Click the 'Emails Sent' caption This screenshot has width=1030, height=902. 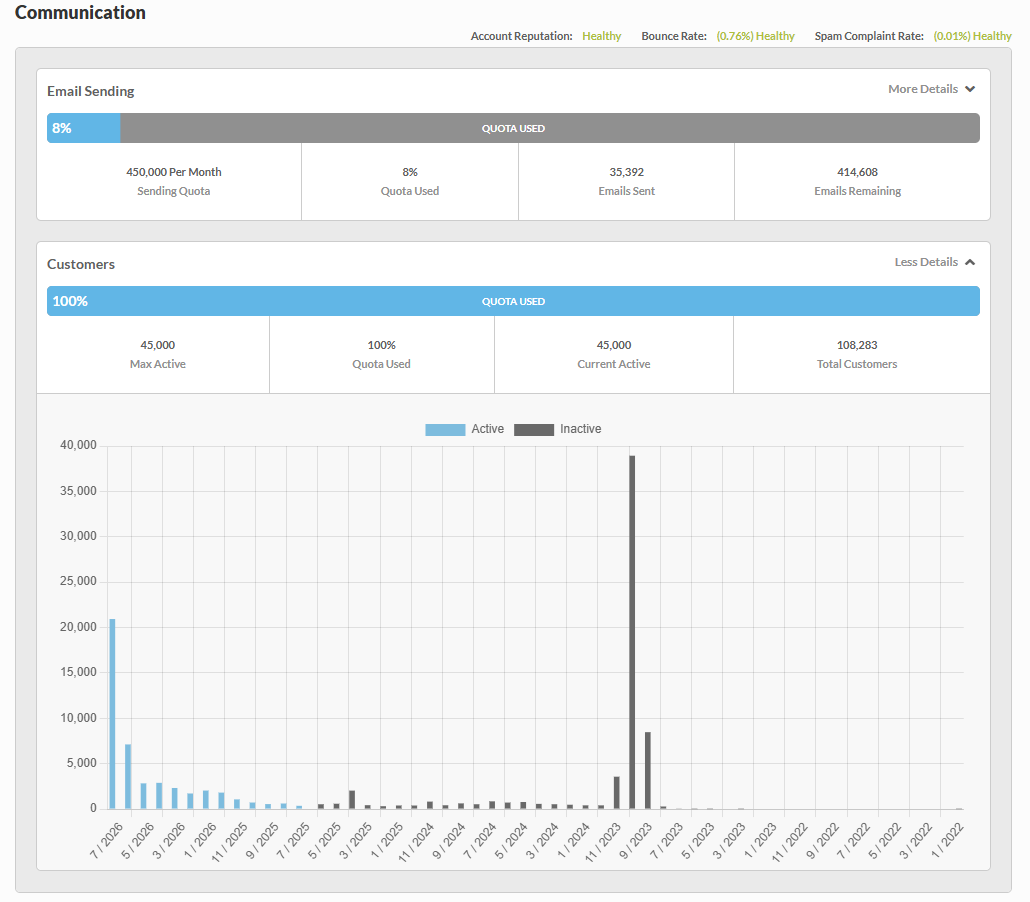pyautogui.click(x=627, y=191)
